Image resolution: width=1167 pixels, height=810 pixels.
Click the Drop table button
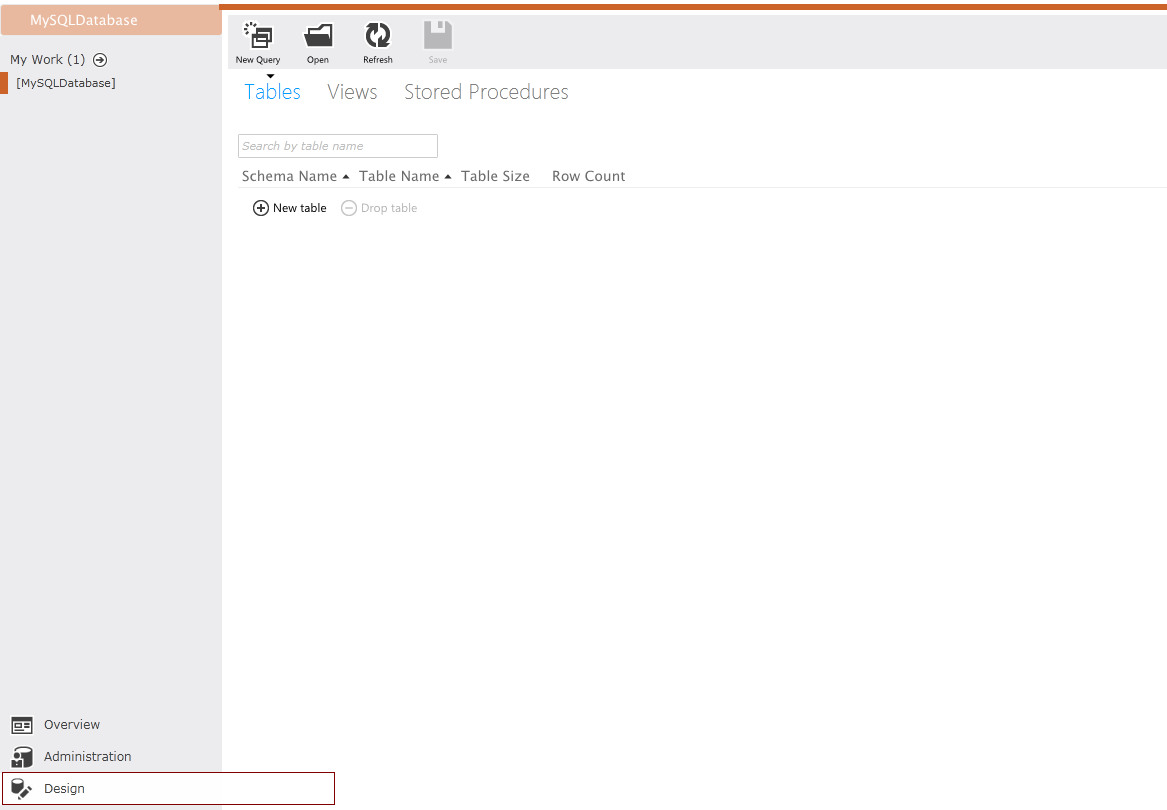380,208
